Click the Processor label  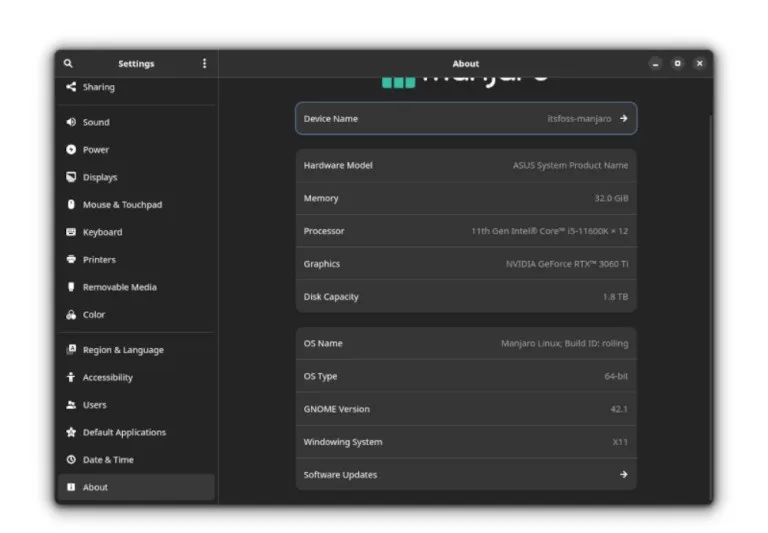coord(324,231)
